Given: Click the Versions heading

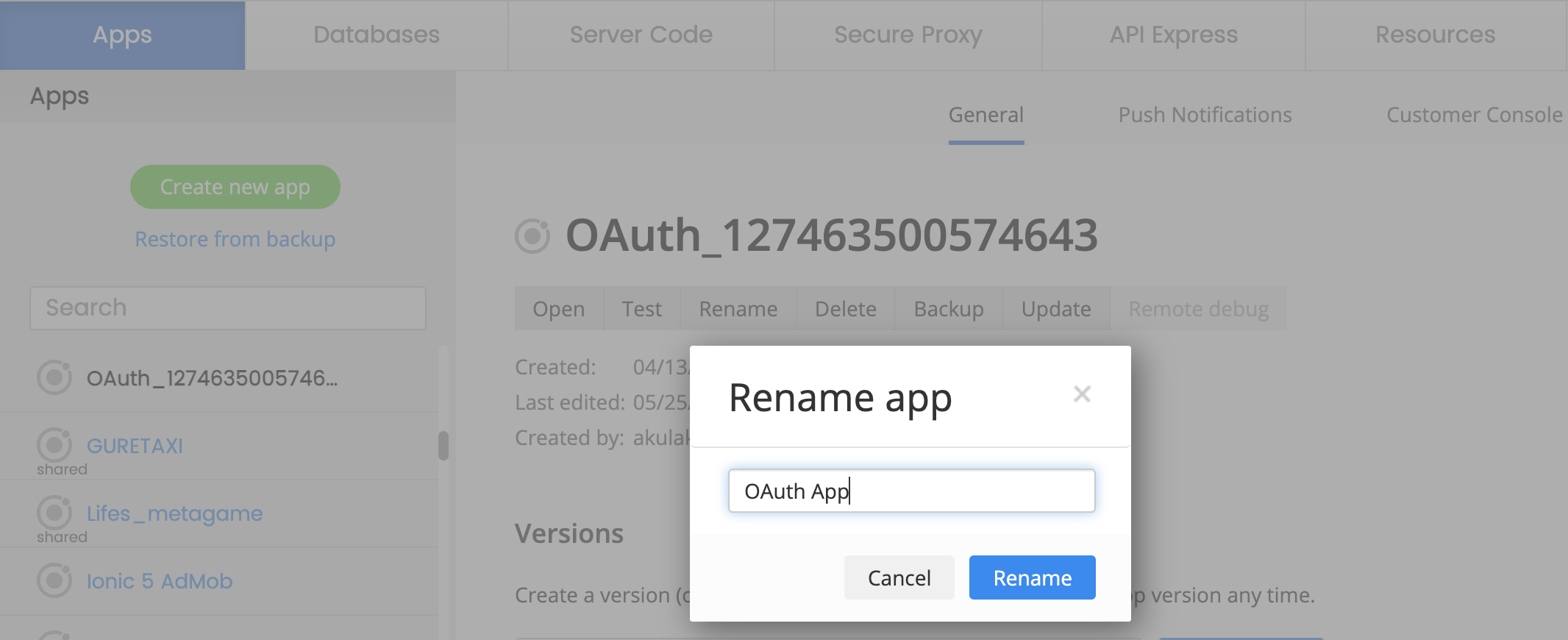Looking at the screenshot, I should tap(569, 533).
